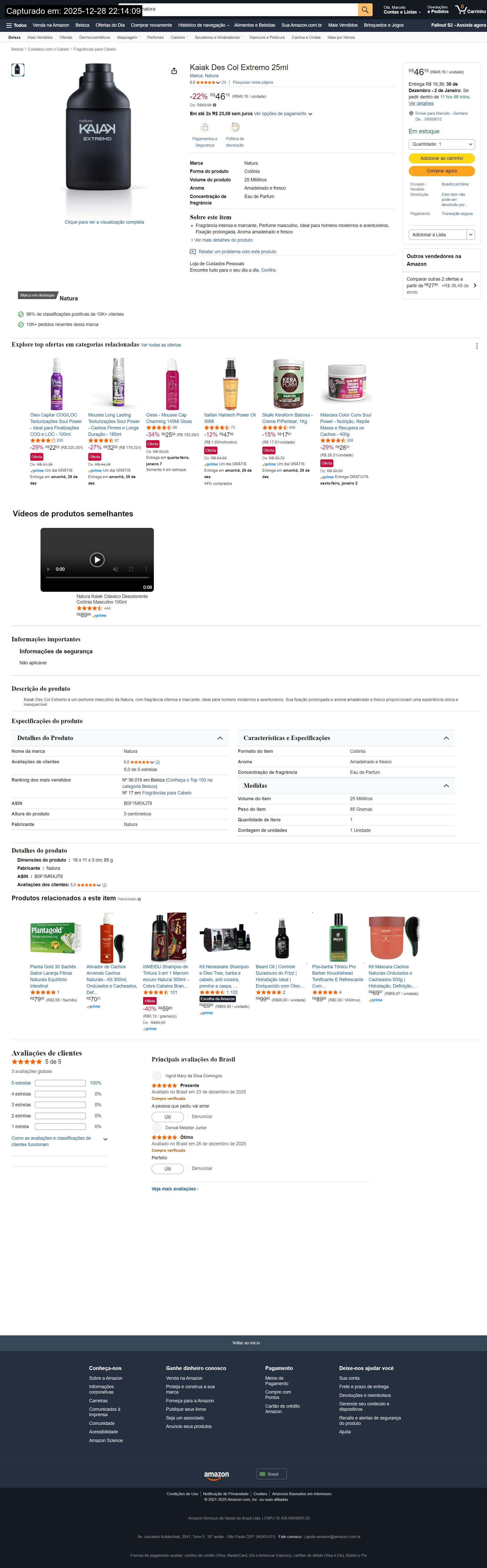The image size is (487, 1568).
Task: Collapse the Detalhes do Produto section
Action: [220, 738]
